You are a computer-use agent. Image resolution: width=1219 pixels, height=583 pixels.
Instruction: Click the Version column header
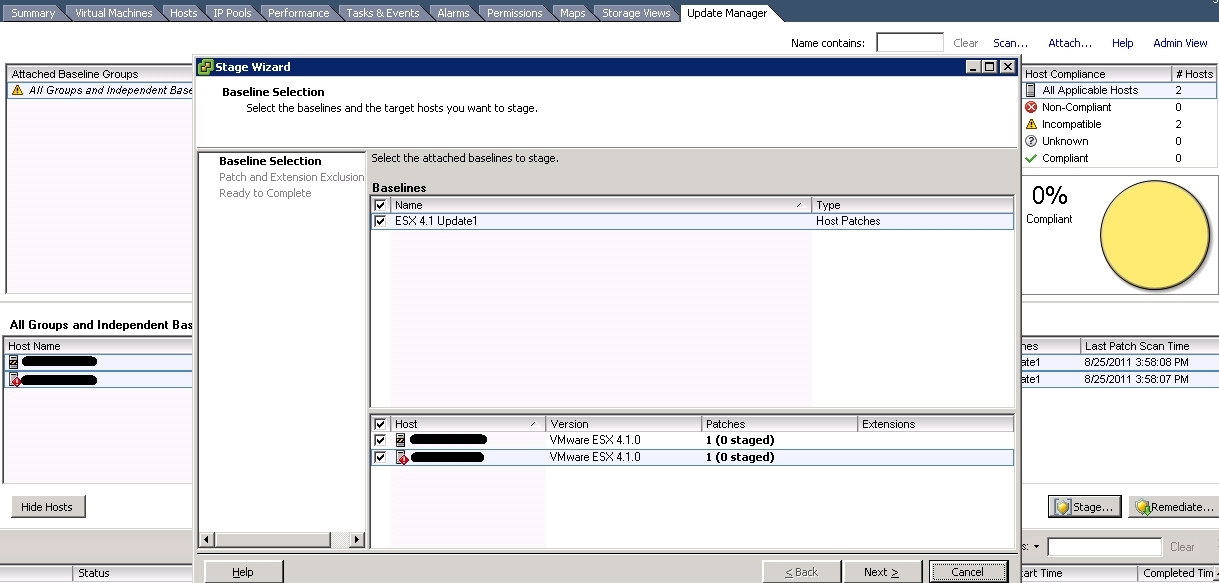coord(623,424)
